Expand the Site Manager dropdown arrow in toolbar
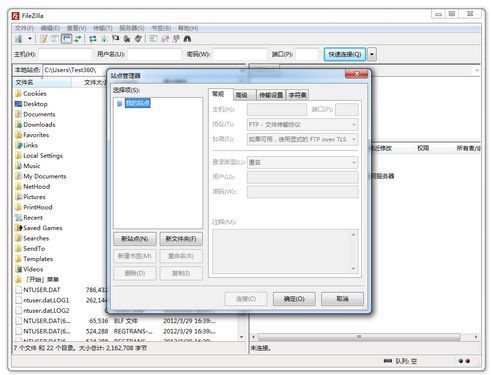492x375 pixels. [30, 39]
